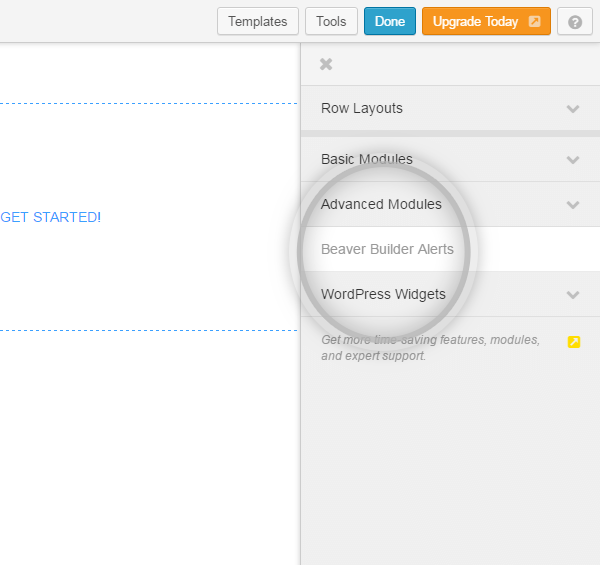Click the empty white canvas below the row
Image resolution: width=600 pixels, height=565 pixels.
150,450
